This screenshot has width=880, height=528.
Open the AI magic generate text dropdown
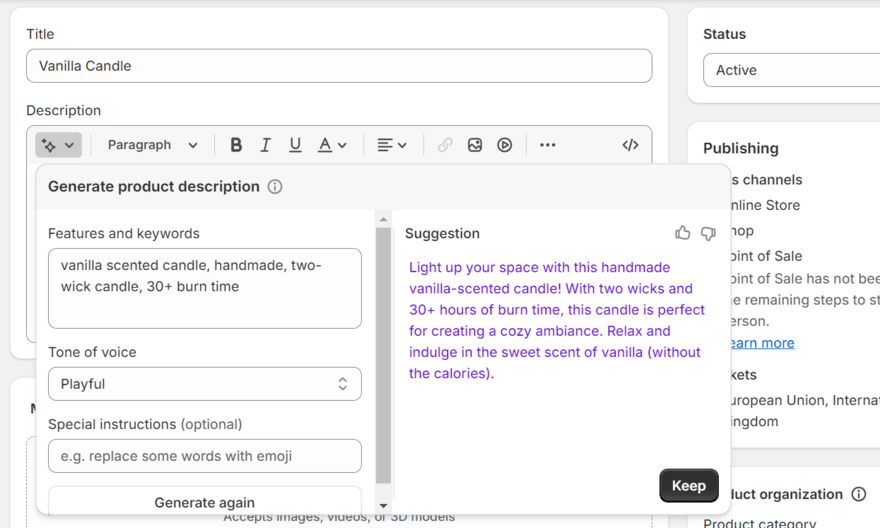58,145
